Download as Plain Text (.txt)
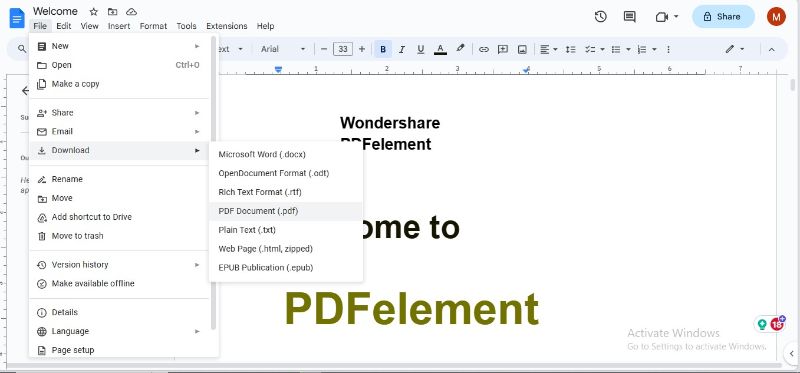Viewport: 800px width, 373px height. (286, 230)
